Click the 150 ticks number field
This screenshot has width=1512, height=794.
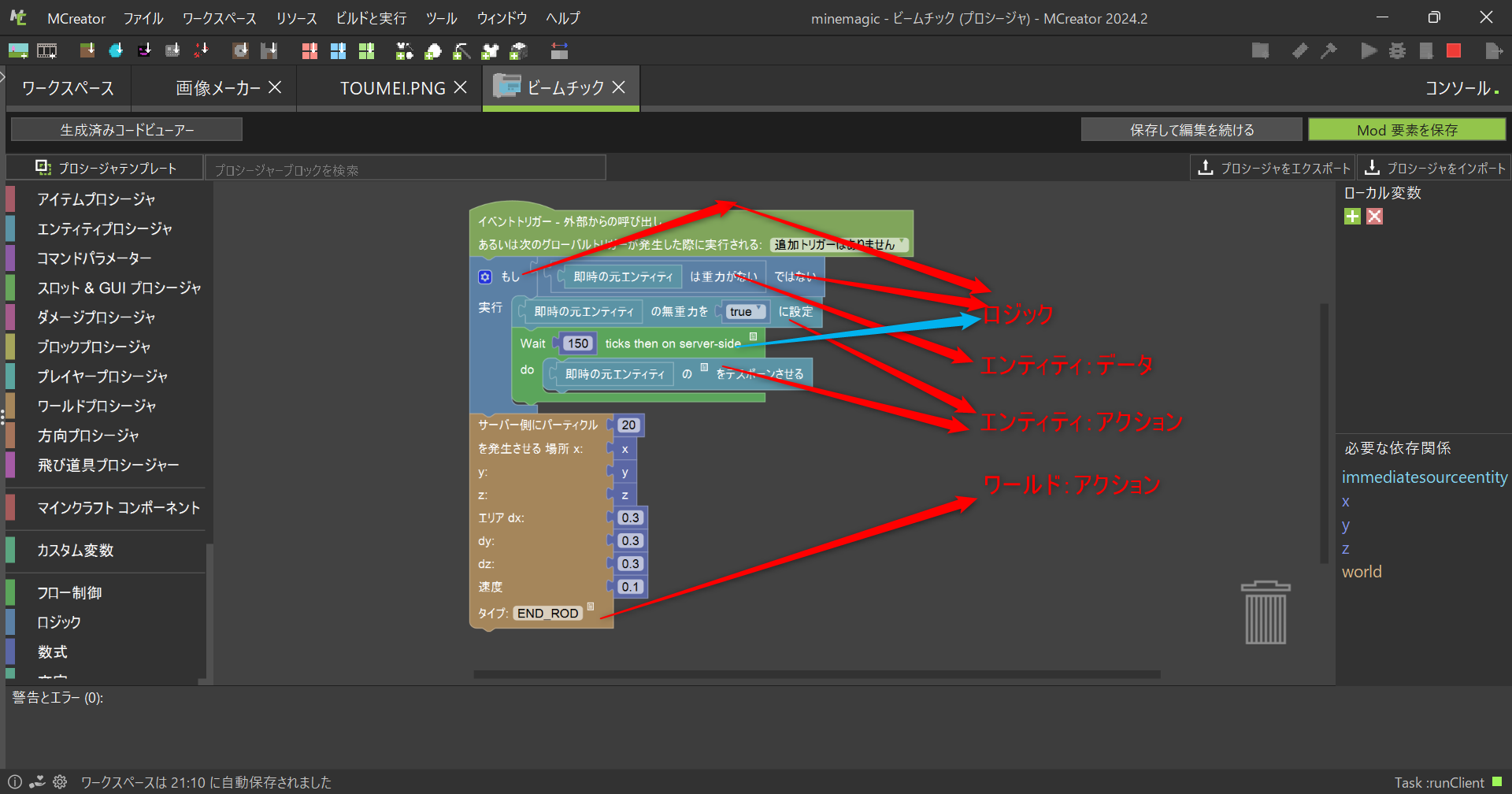coord(578,343)
